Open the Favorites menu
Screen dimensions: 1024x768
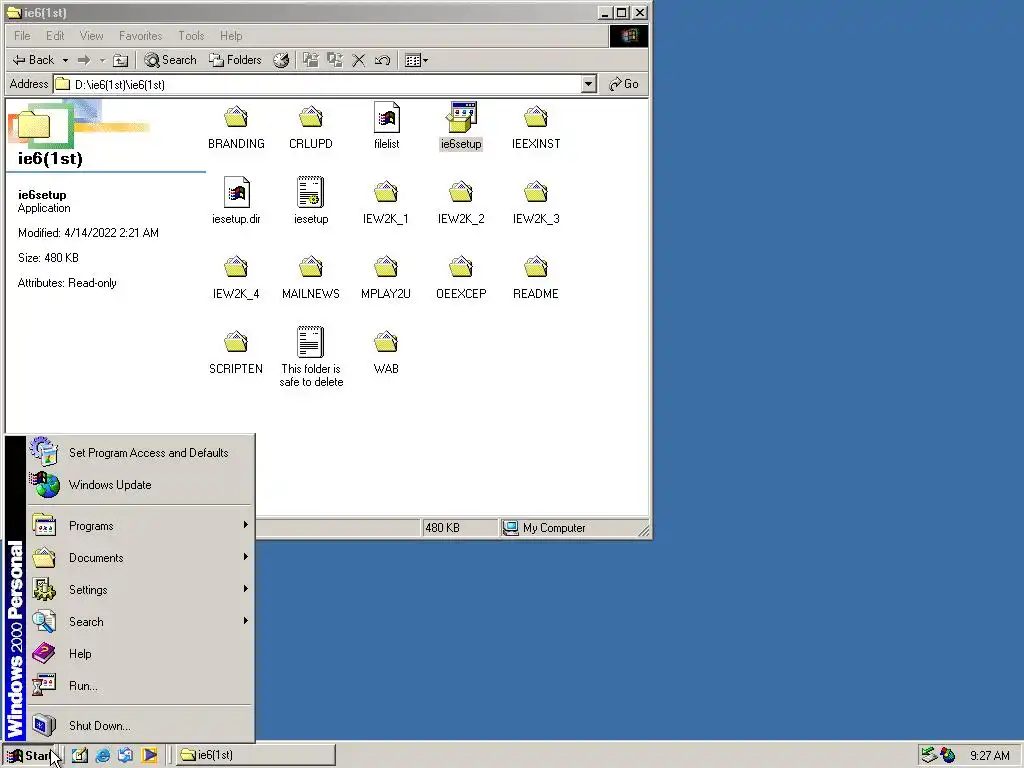pos(140,36)
